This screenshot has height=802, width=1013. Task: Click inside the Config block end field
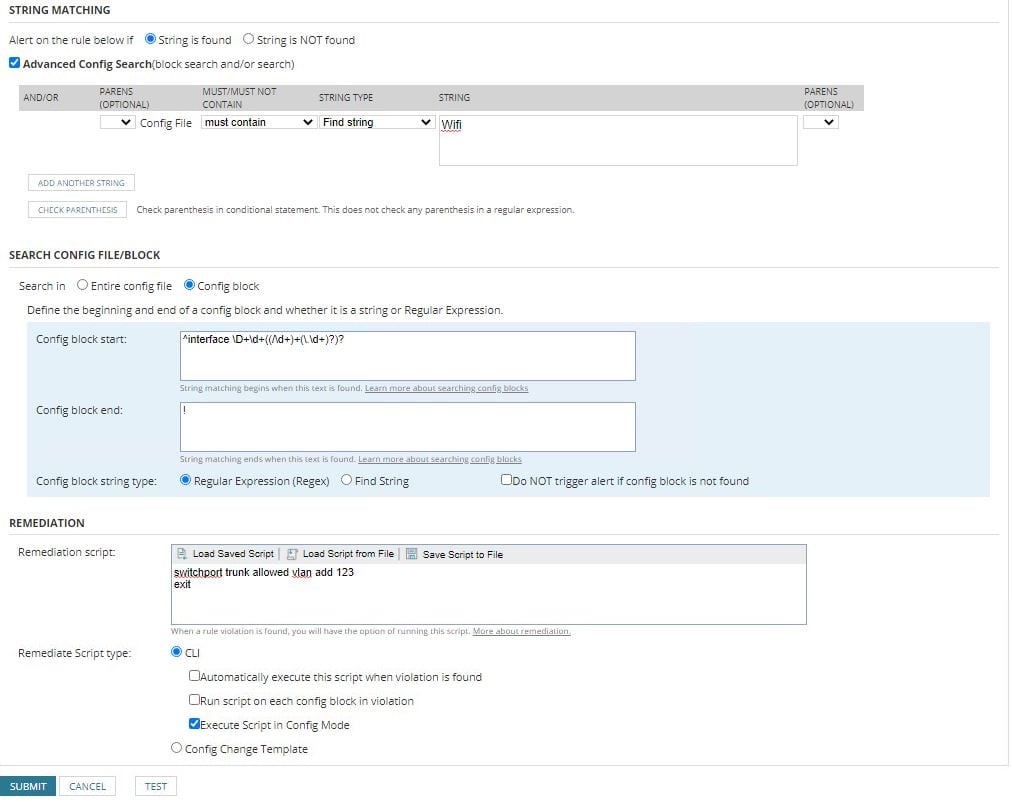pos(408,427)
